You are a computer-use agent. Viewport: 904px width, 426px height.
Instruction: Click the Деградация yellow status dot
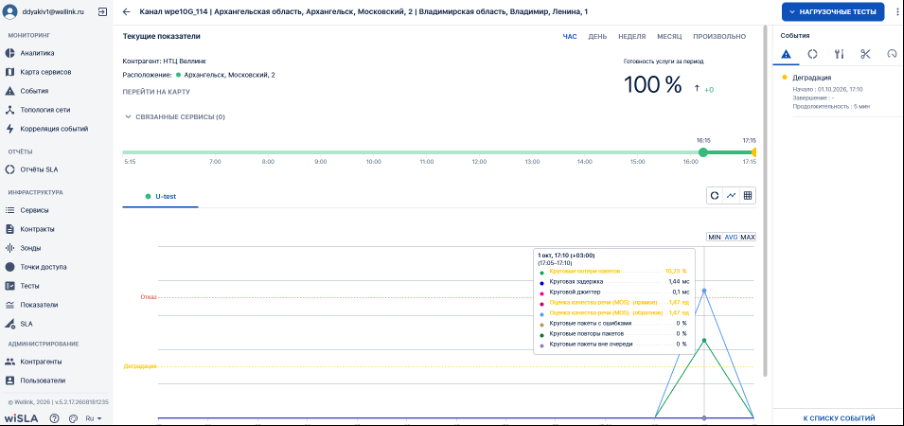pyautogui.click(x=785, y=77)
